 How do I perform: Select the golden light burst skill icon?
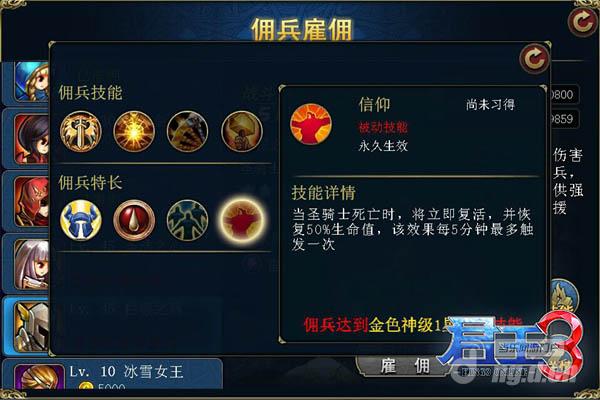(x=134, y=131)
